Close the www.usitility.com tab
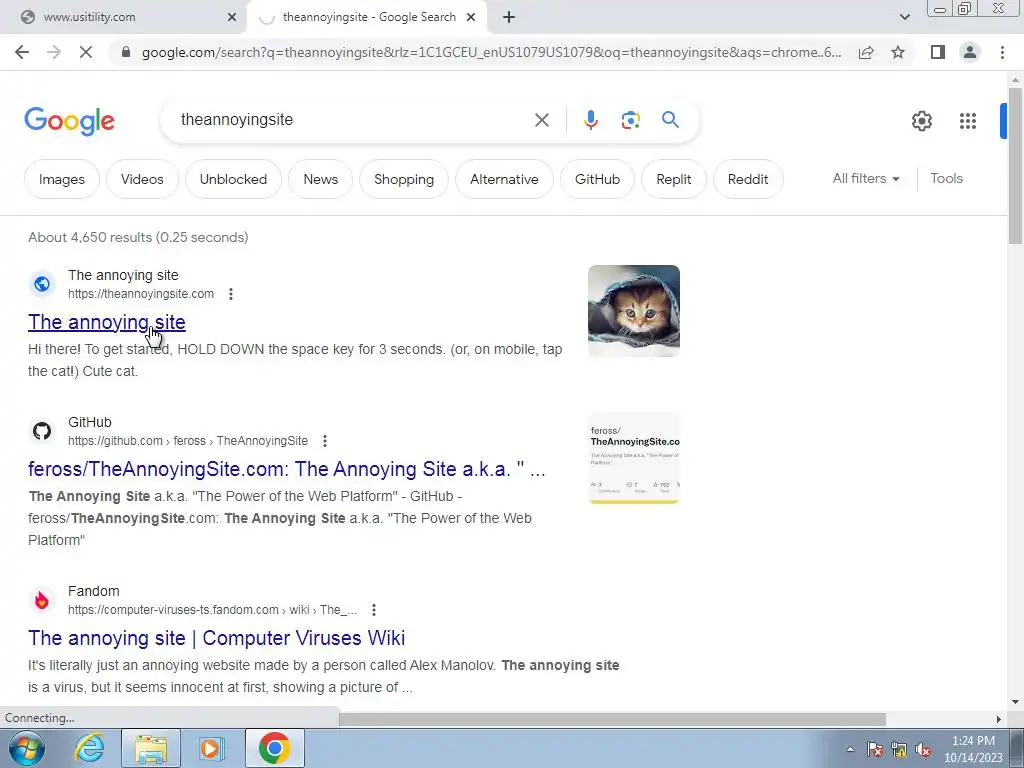Viewport: 1024px width, 768px height. pos(232,18)
